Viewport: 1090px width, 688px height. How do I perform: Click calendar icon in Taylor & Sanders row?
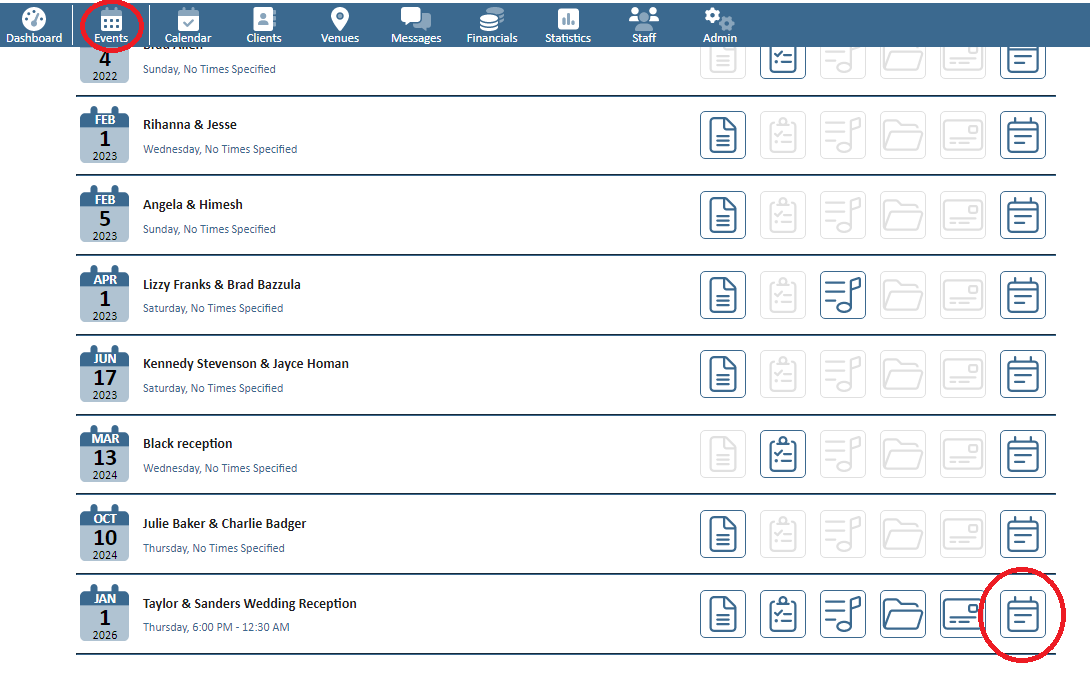(x=1023, y=614)
